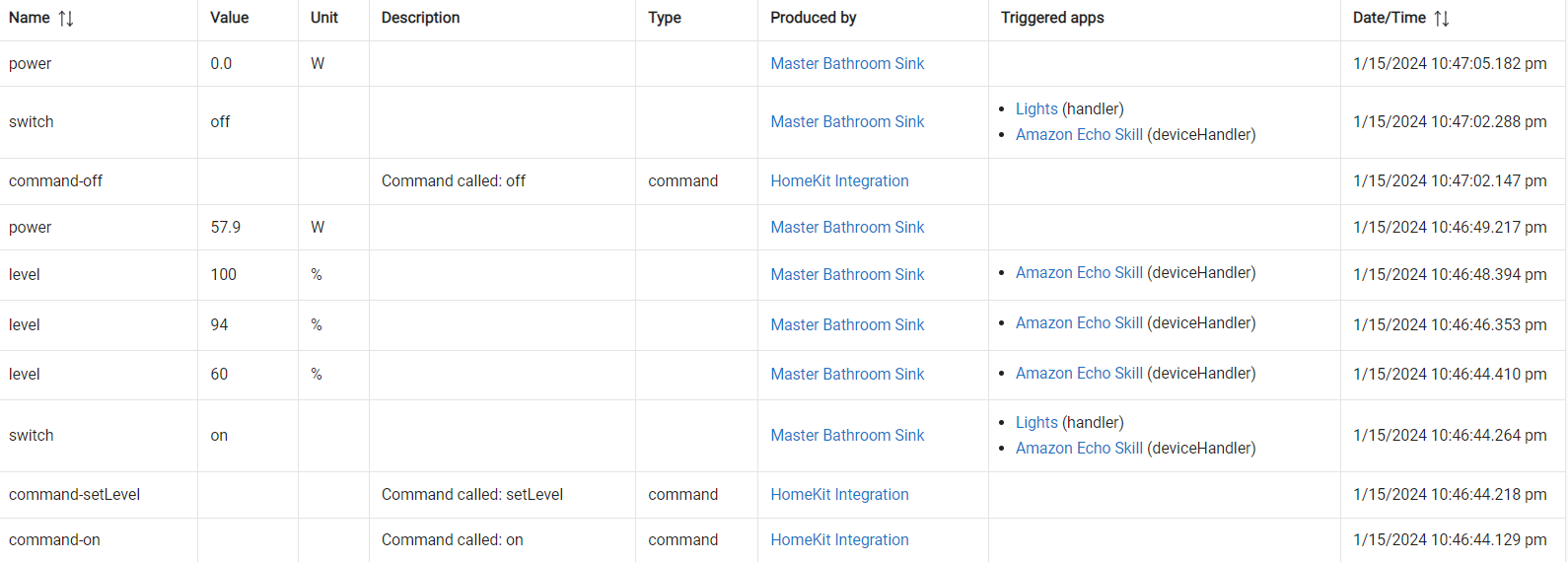
Task: Open Amazon Echo Skill link in switch off row
Action: point(1079,134)
